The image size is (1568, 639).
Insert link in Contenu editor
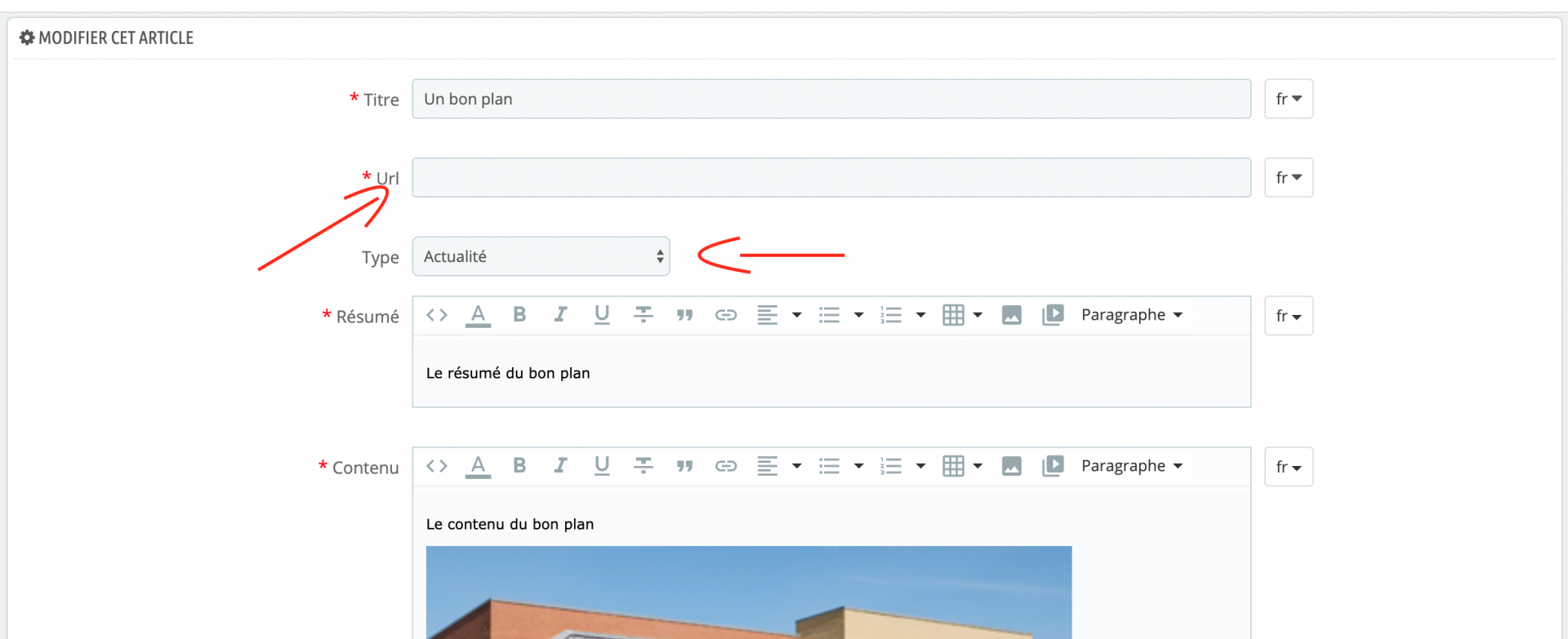click(726, 466)
